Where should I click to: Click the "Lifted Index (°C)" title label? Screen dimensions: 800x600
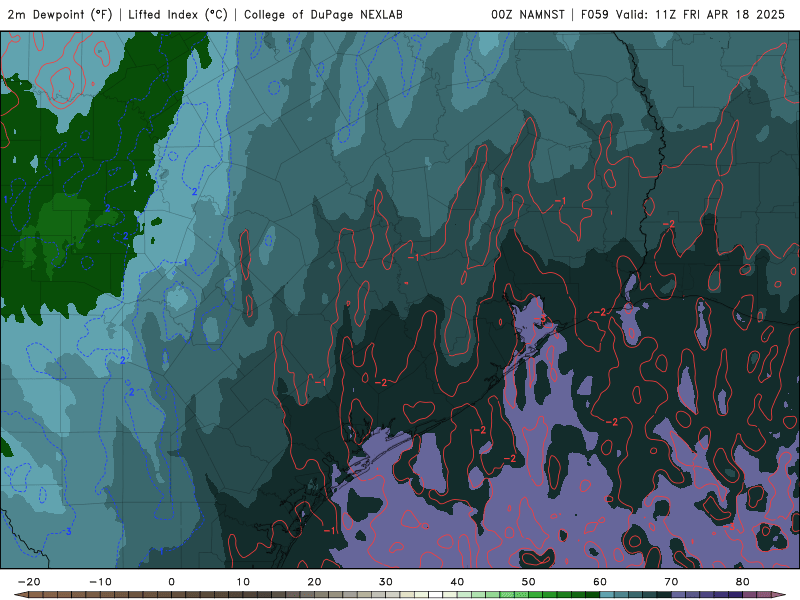pyautogui.click(x=178, y=14)
